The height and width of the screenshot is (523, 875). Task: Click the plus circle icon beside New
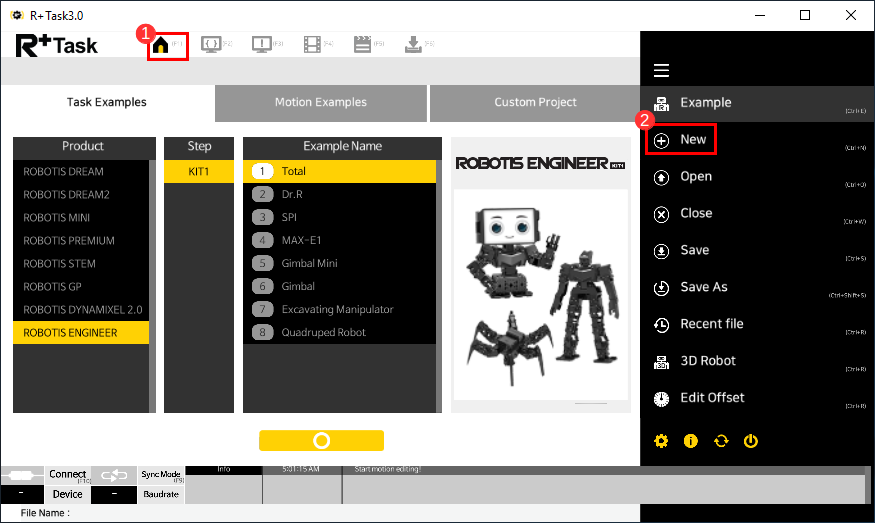pyautogui.click(x=661, y=141)
